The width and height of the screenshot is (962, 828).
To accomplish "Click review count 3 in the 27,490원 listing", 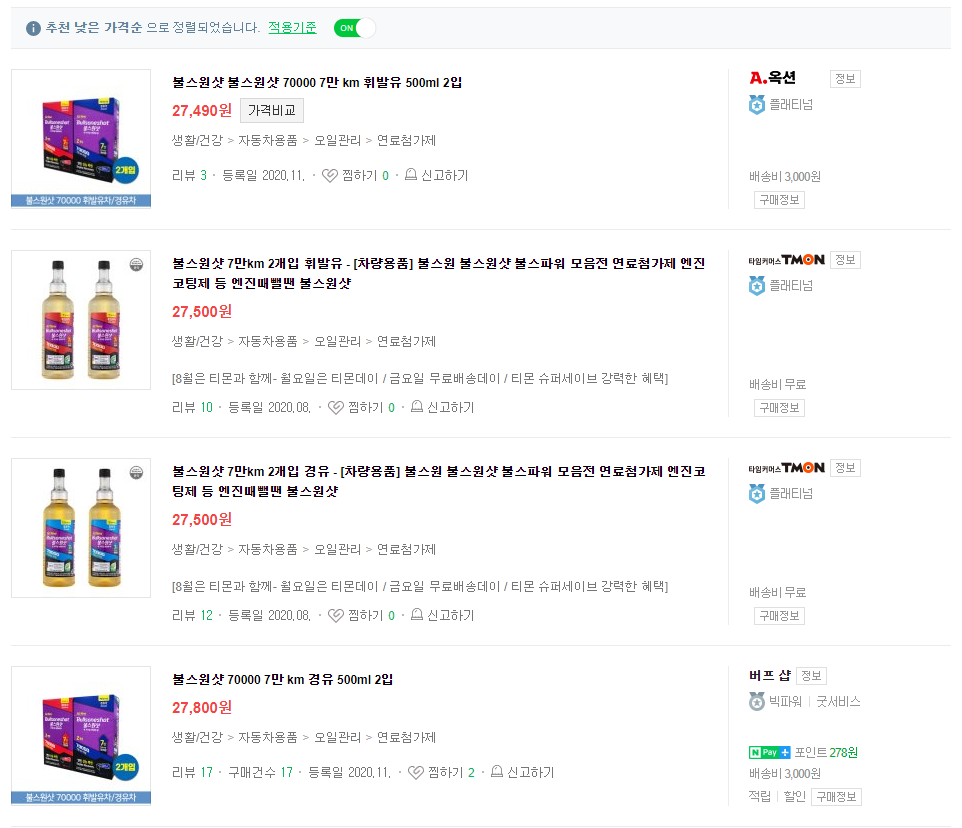I will click(204, 175).
